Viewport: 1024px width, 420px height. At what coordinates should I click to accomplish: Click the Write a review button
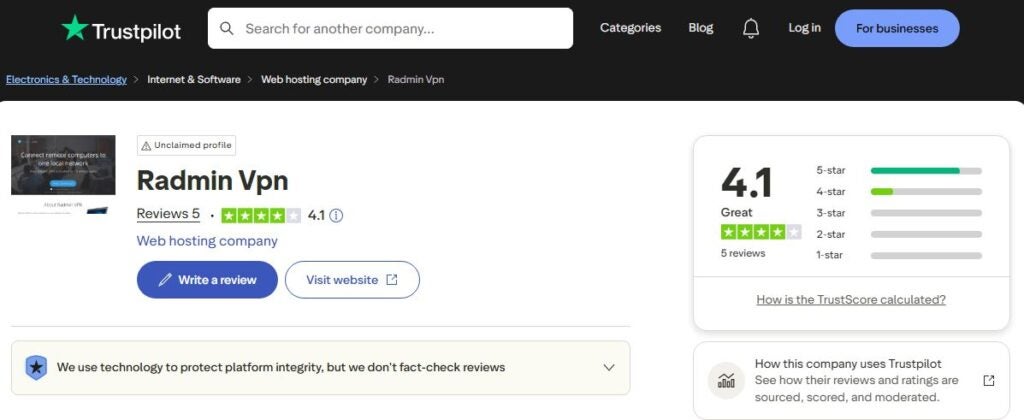[207, 280]
